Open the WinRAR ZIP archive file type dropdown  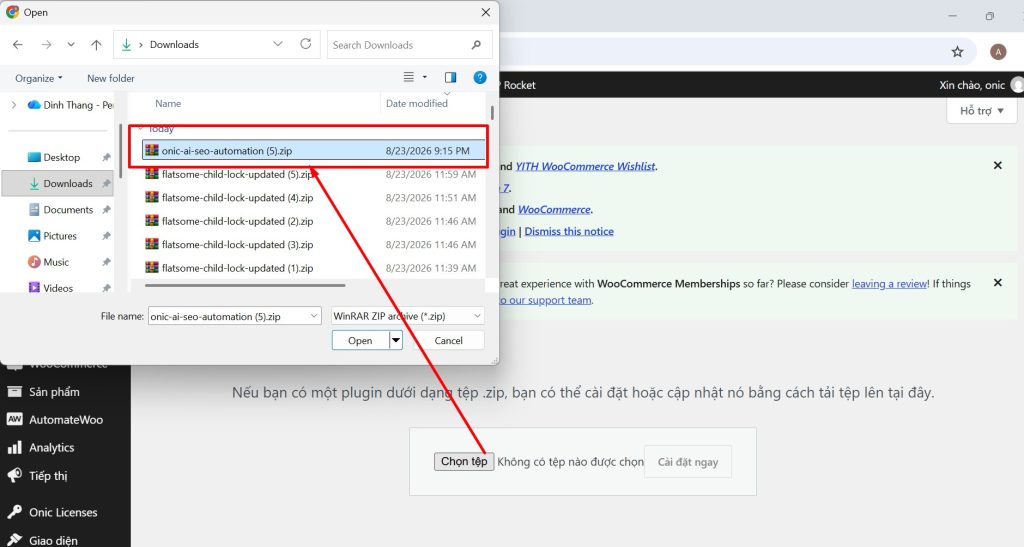tap(408, 316)
